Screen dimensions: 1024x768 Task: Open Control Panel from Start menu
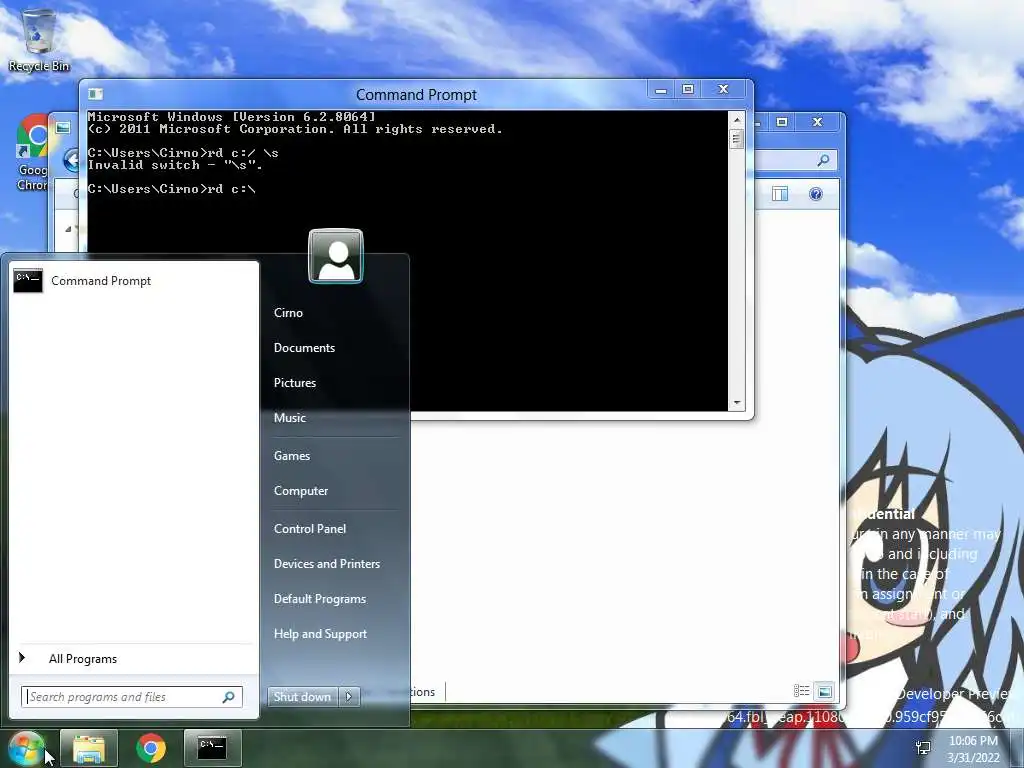pyautogui.click(x=310, y=529)
